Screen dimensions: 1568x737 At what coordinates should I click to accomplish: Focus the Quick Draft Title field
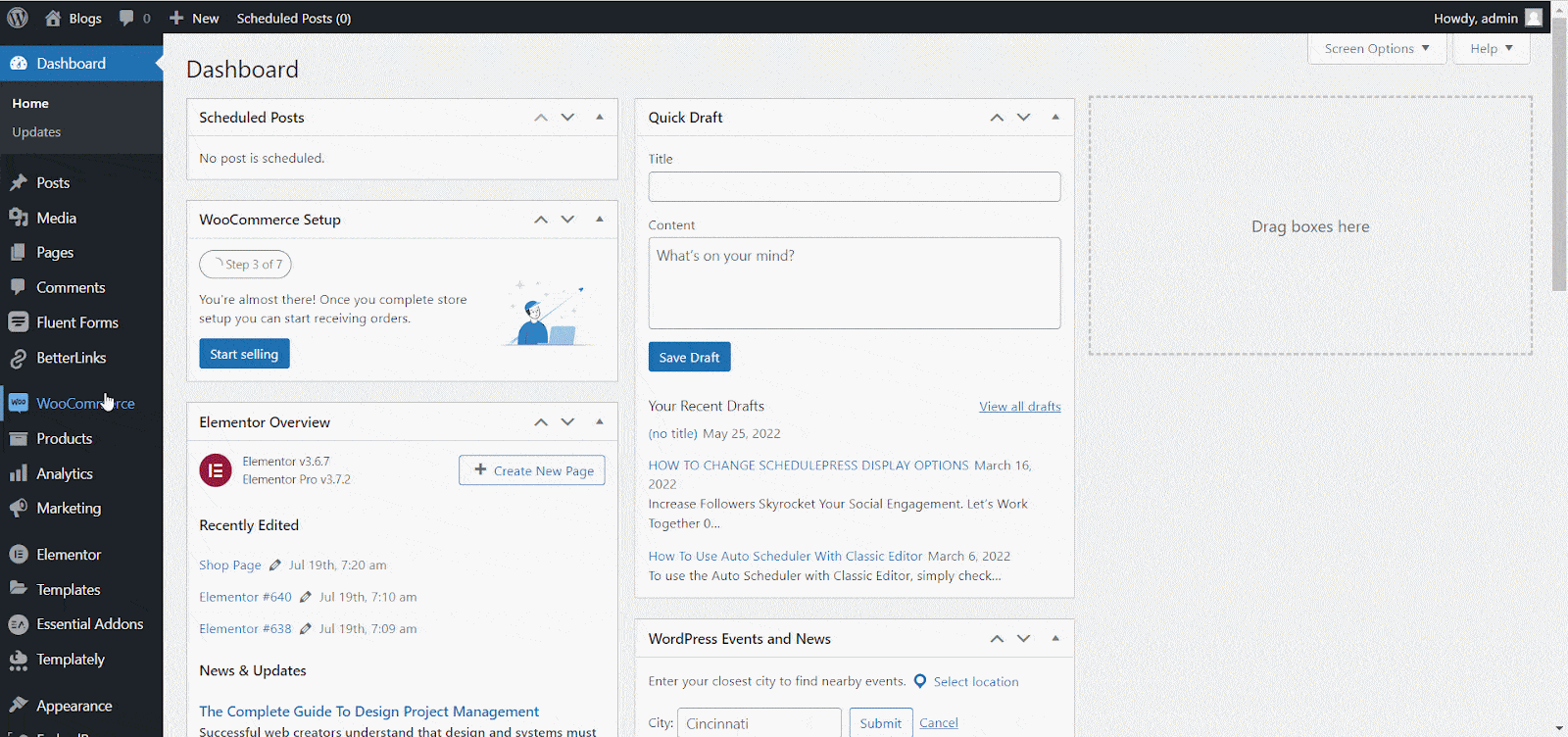click(855, 187)
